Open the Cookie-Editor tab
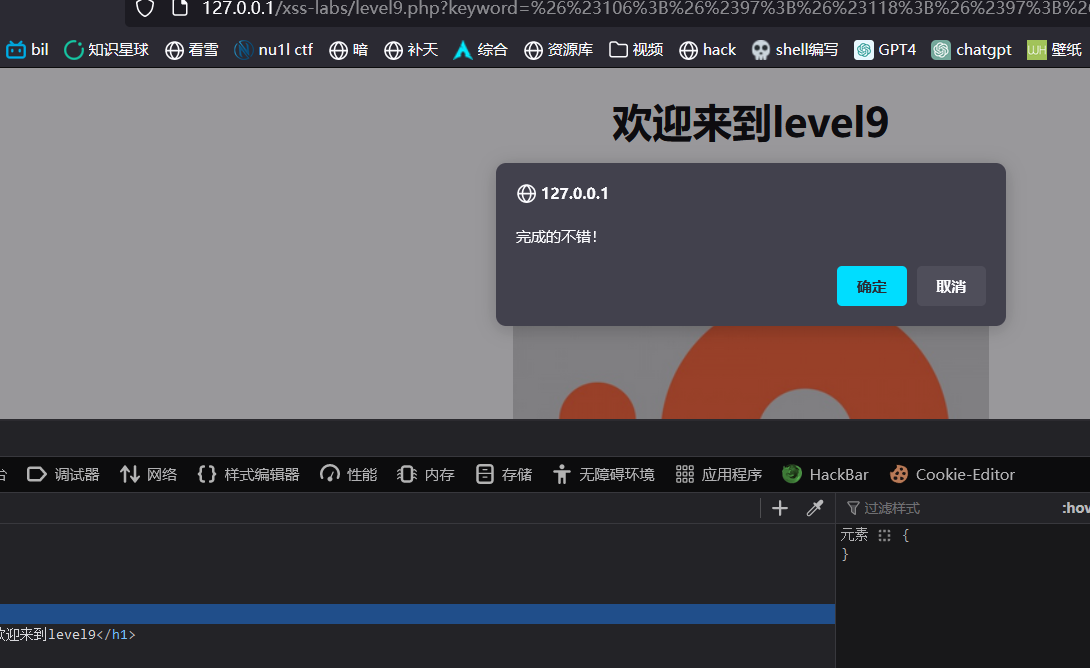Screen dimensions: 1090x668 click(x=952, y=474)
